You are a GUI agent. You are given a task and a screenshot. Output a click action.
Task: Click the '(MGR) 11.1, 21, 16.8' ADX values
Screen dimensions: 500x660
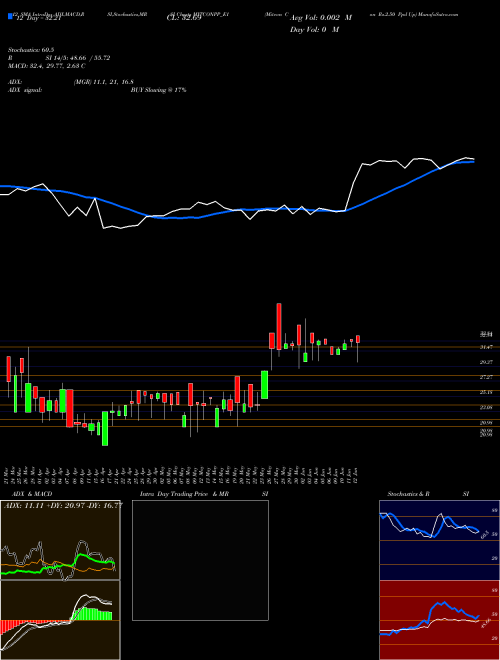click(x=104, y=82)
